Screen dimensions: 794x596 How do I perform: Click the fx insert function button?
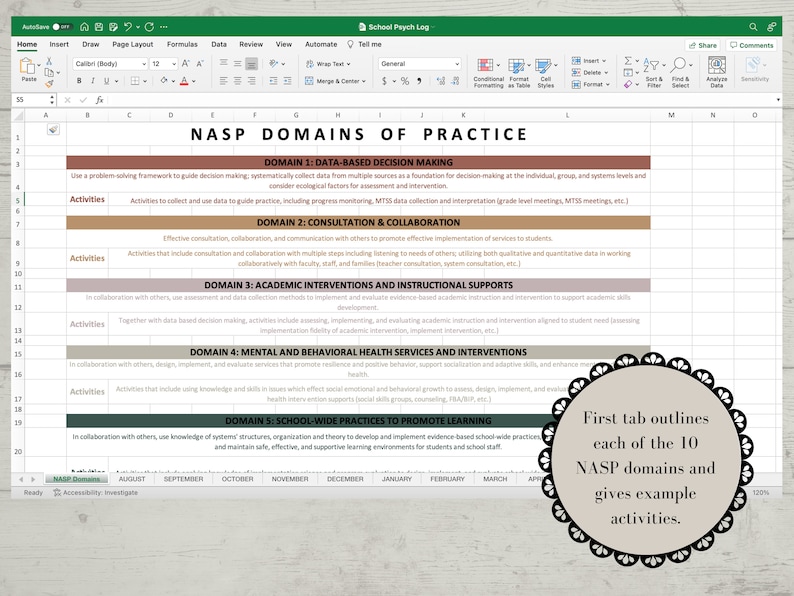coord(100,100)
